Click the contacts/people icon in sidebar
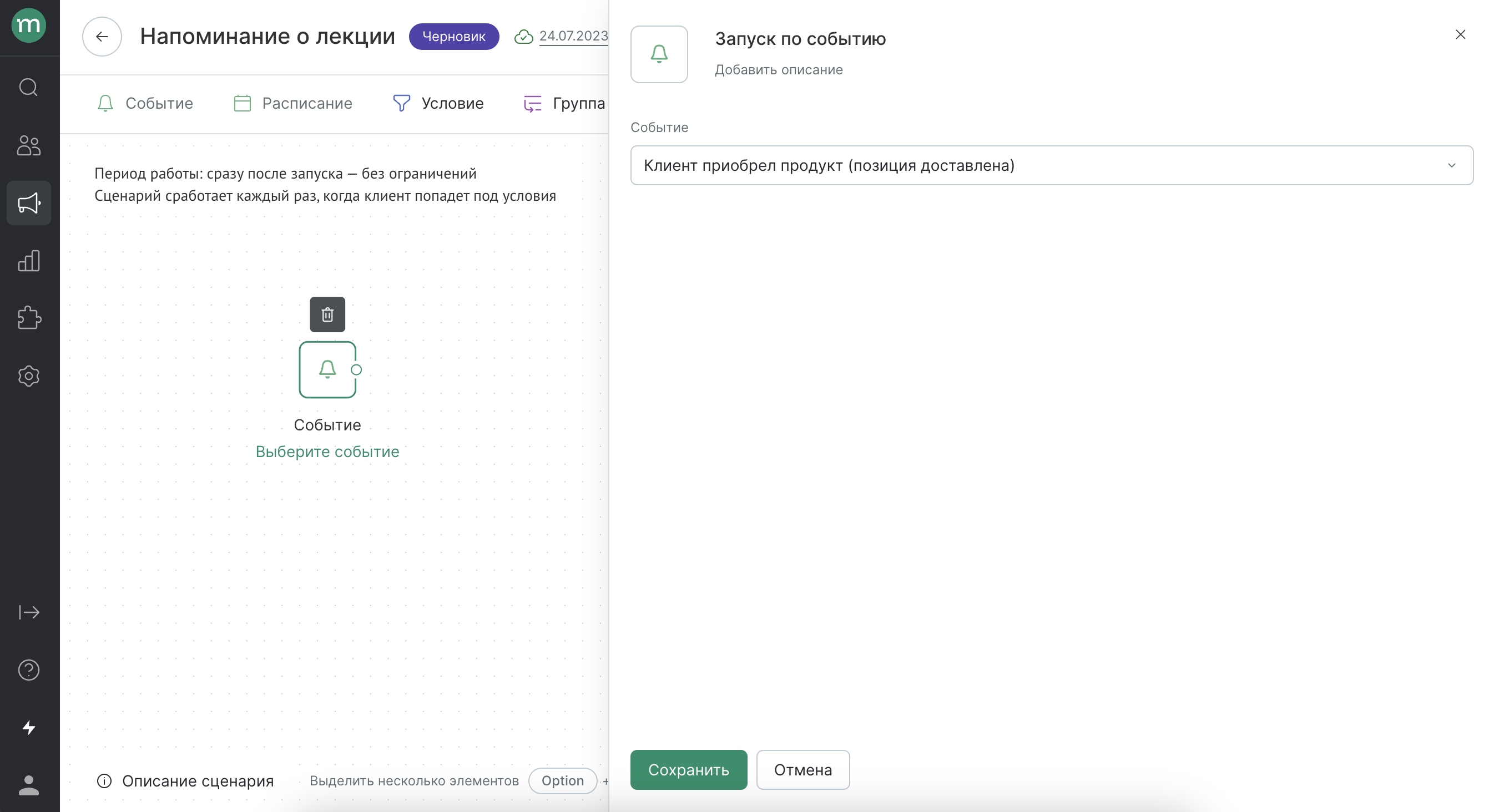 28,145
